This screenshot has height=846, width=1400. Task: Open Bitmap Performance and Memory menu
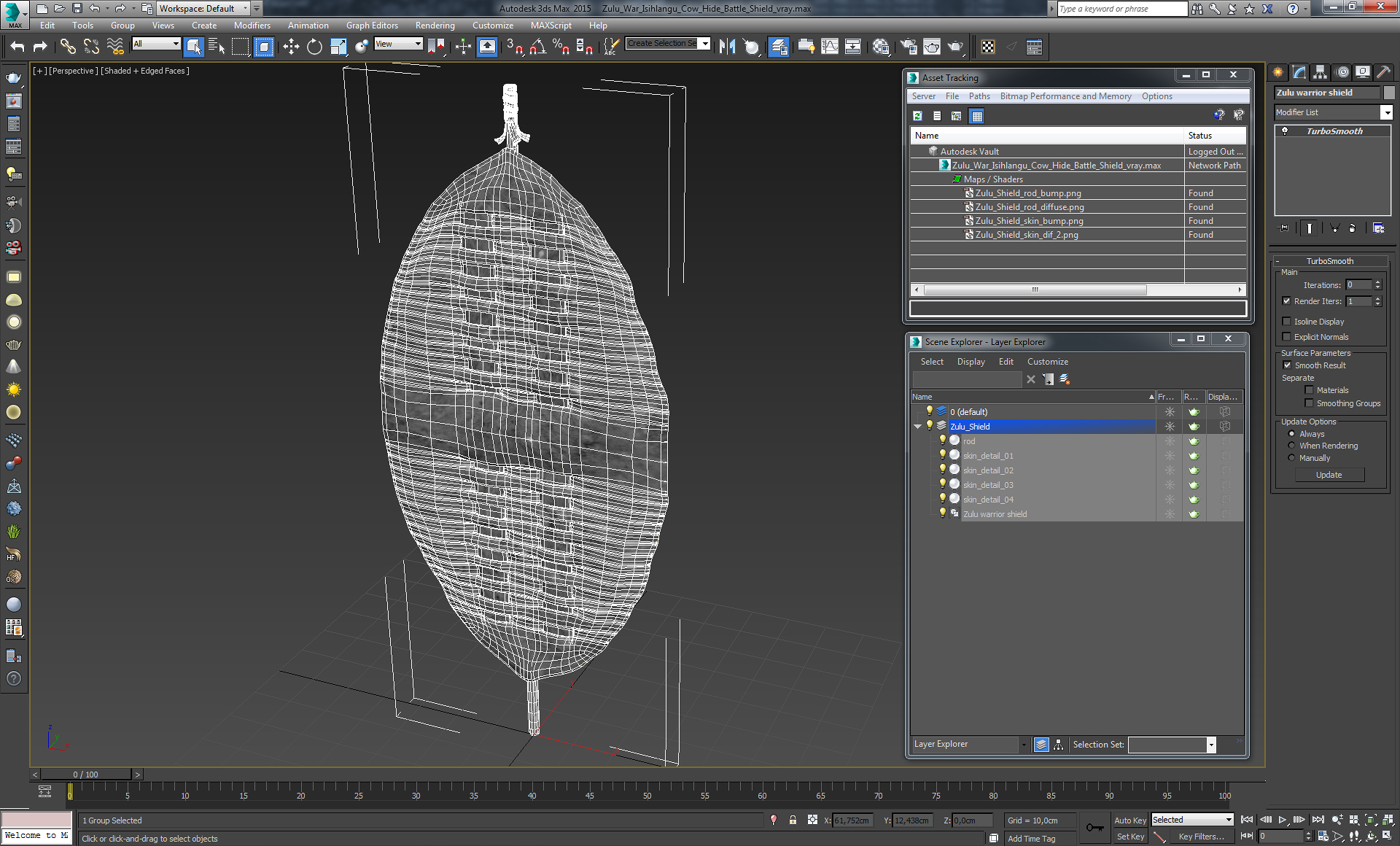point(1065,96)
